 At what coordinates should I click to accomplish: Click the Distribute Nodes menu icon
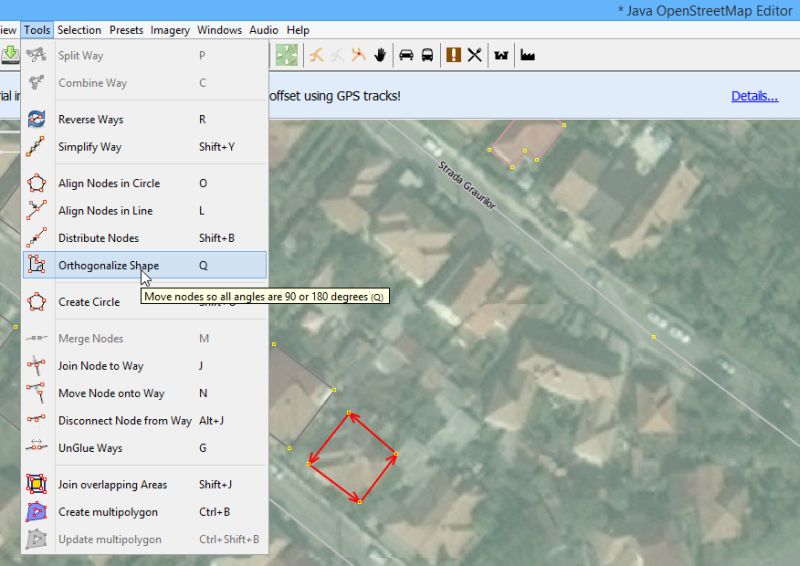(x=36, y=238)
